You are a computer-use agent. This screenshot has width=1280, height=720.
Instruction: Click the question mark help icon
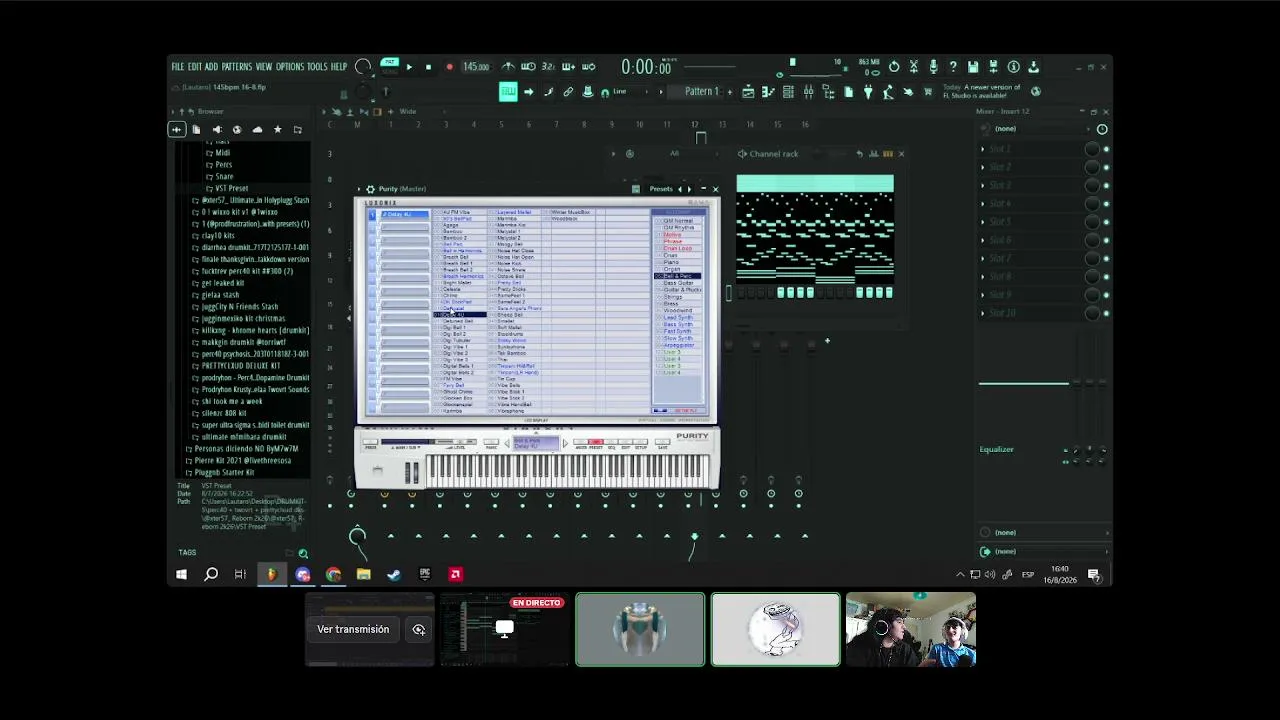coord(953,67)
